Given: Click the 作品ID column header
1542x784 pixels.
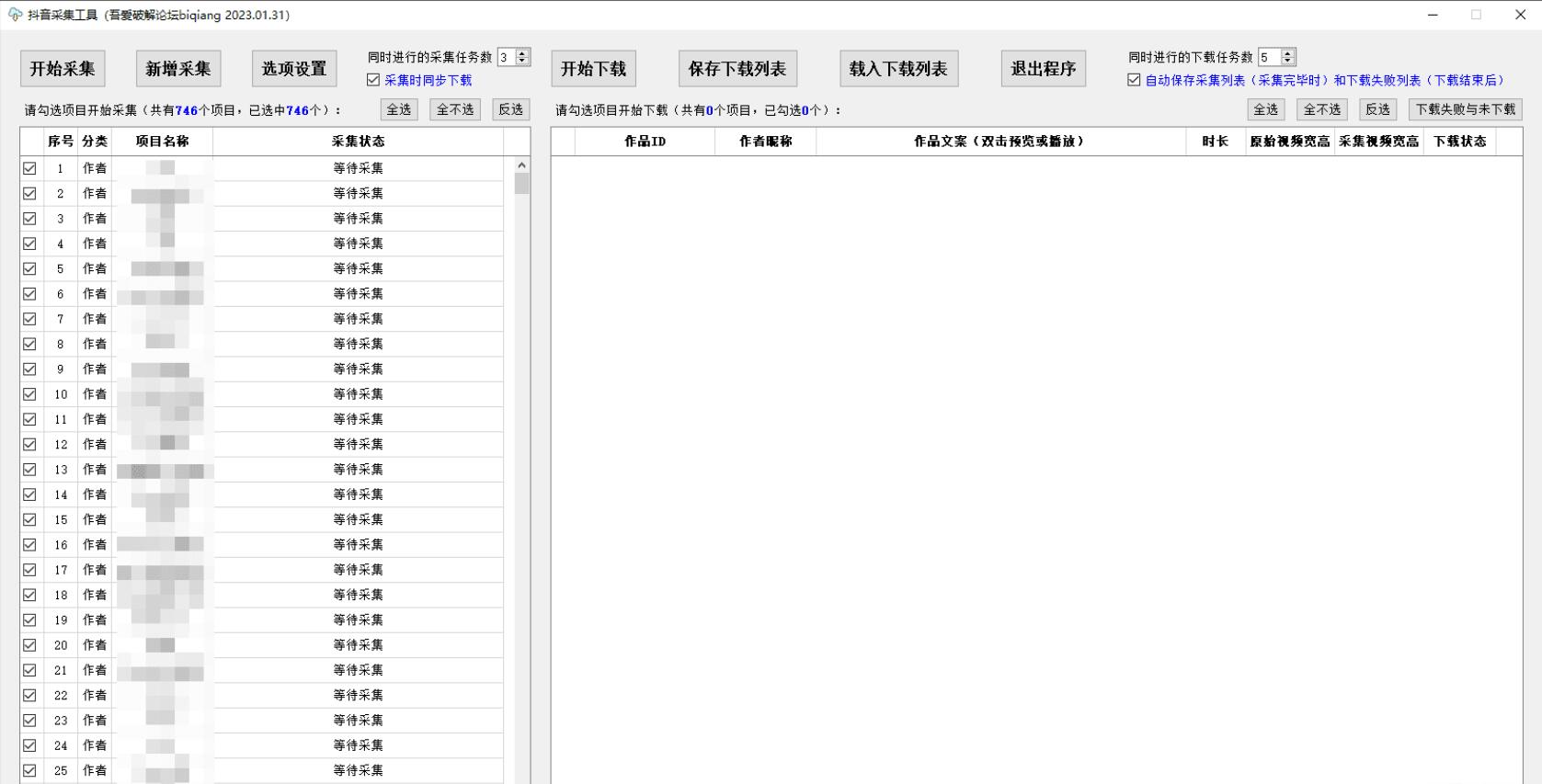Looking at the screenshot, I should coord(645,142).
